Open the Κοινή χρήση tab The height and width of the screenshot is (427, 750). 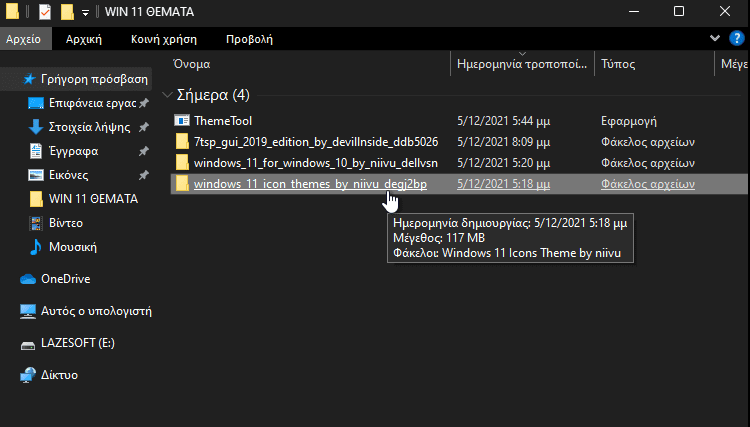164,39
